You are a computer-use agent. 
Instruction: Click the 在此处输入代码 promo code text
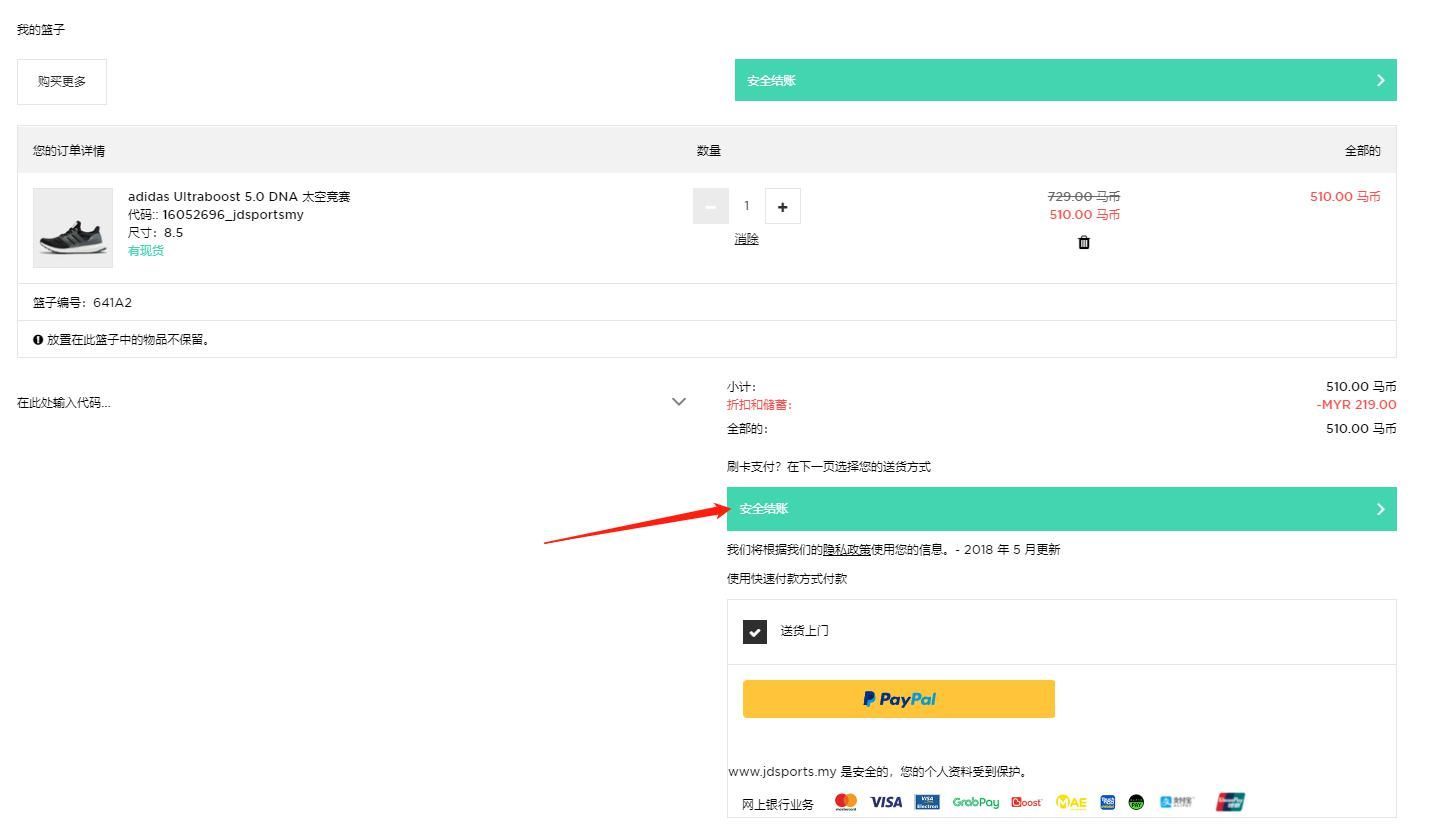pos(64,403)
